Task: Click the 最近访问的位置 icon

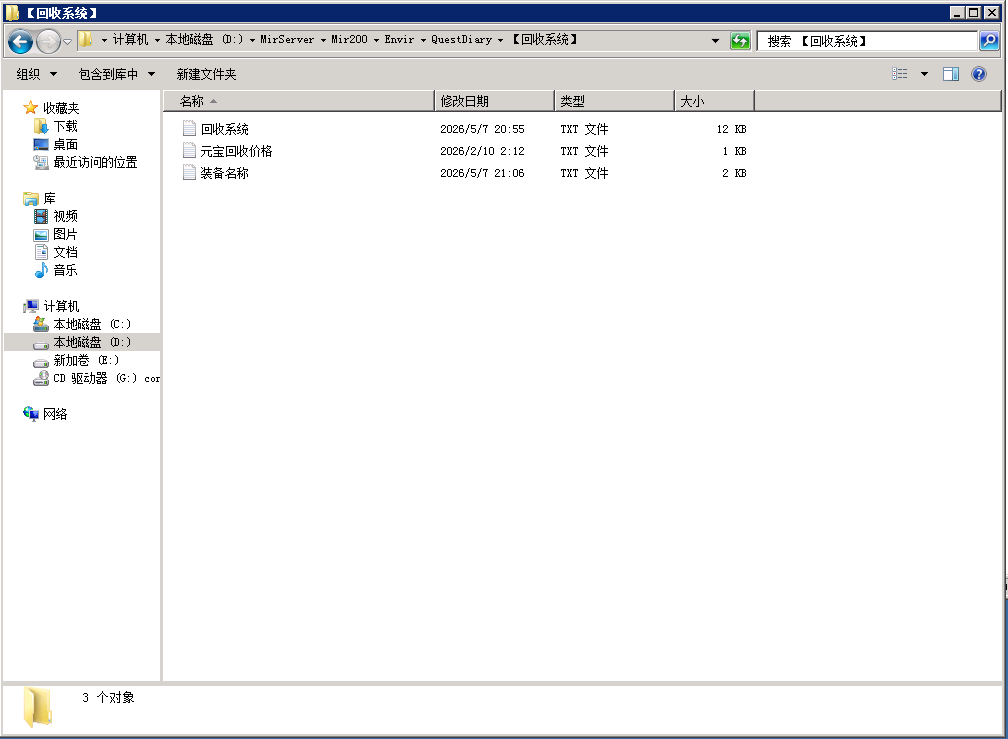Action: click(x=40, y=163)
